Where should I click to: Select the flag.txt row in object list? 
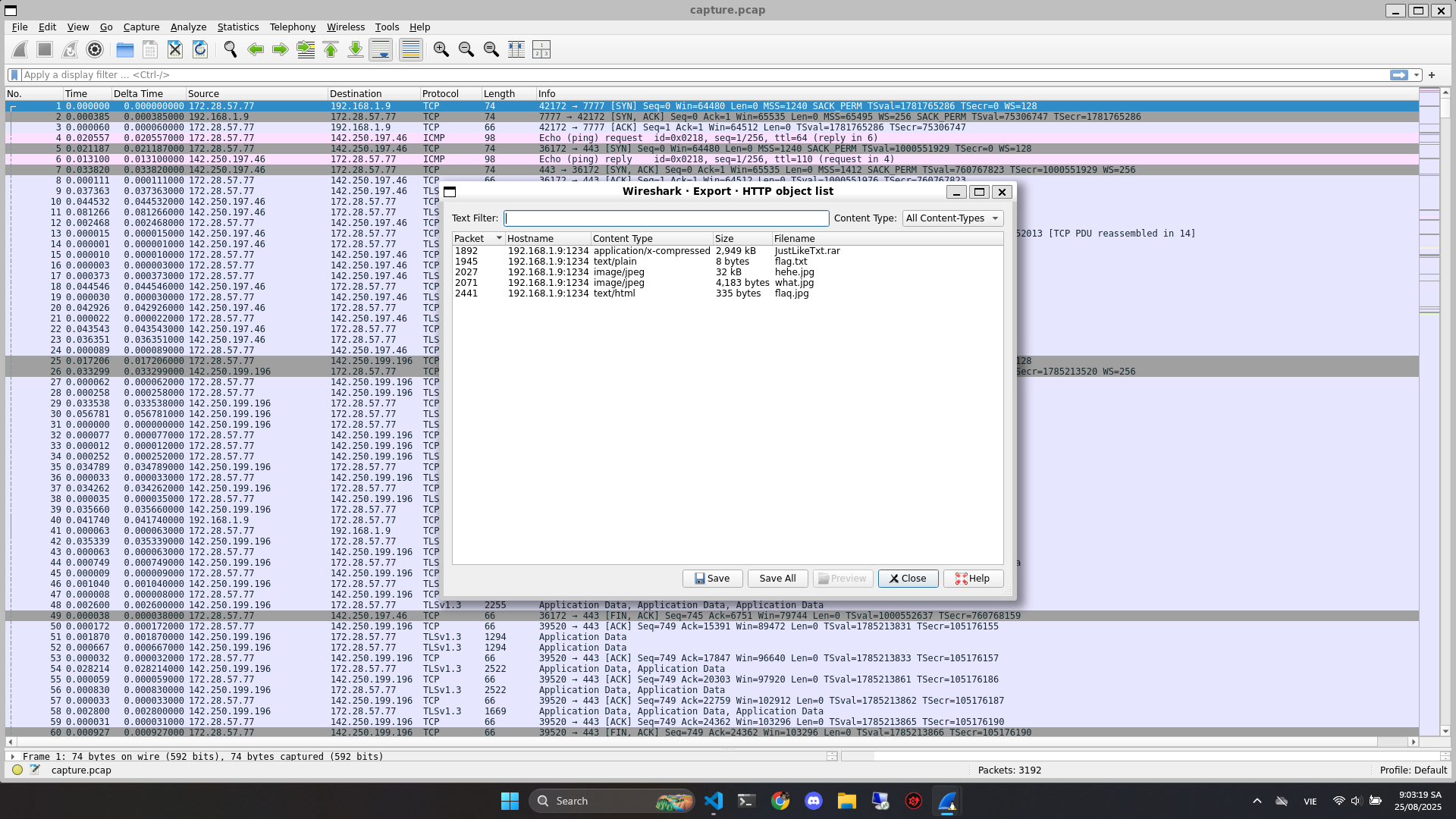[790, 262]
